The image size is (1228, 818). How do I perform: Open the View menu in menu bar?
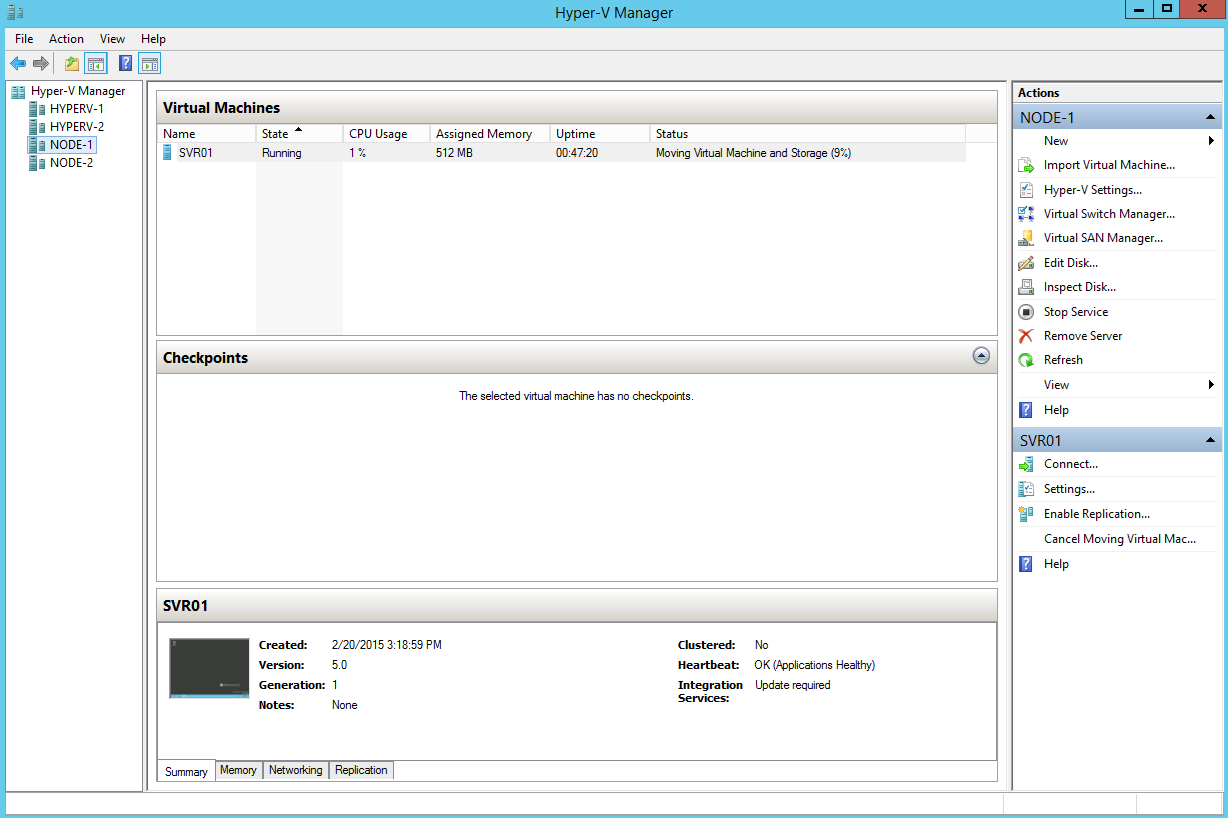click(113, 39)
